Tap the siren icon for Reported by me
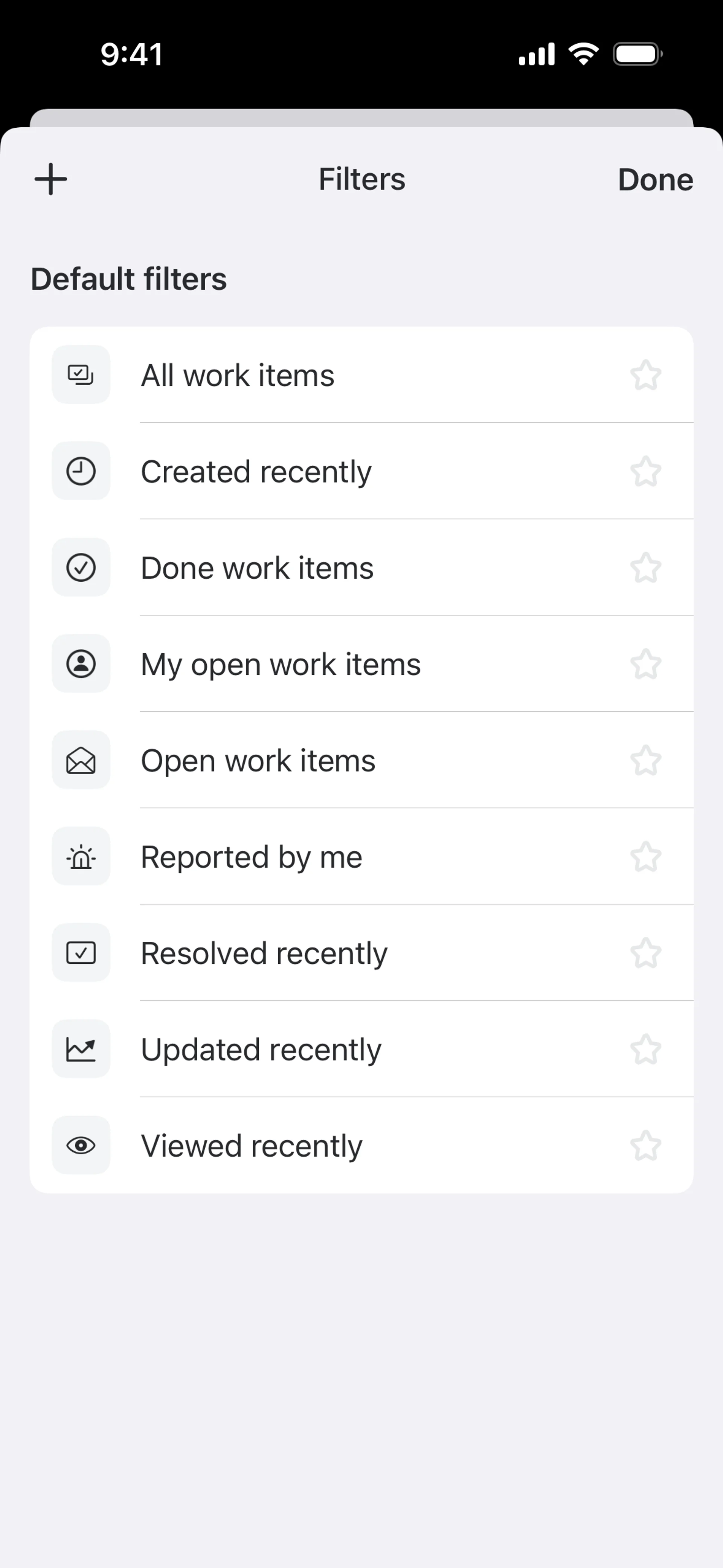 pos(81,856)
